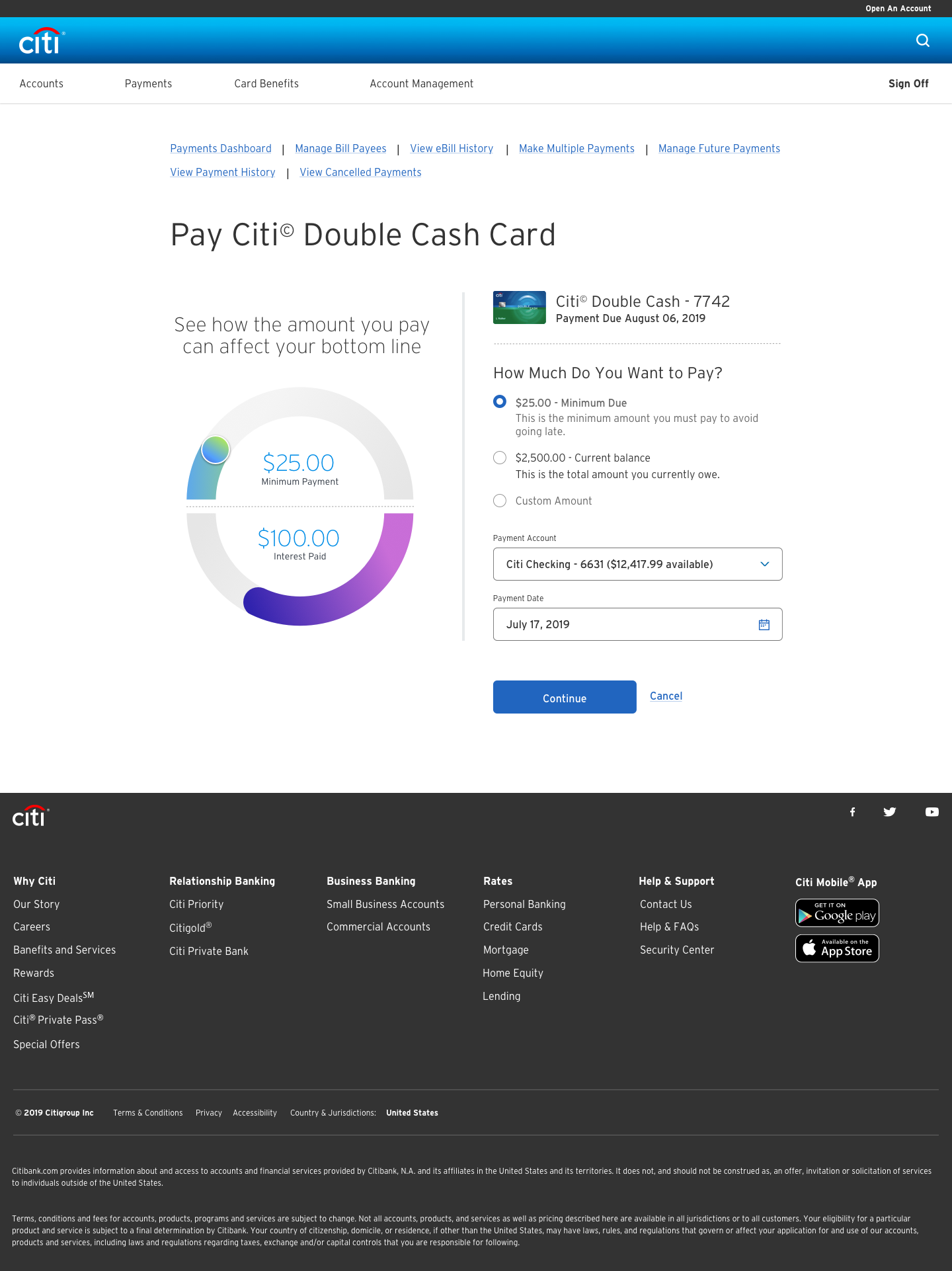The width and height of the screenshot is (952, 1271).
Task: Open Banefits and Services footer link
Action: (x=65, y=950)
